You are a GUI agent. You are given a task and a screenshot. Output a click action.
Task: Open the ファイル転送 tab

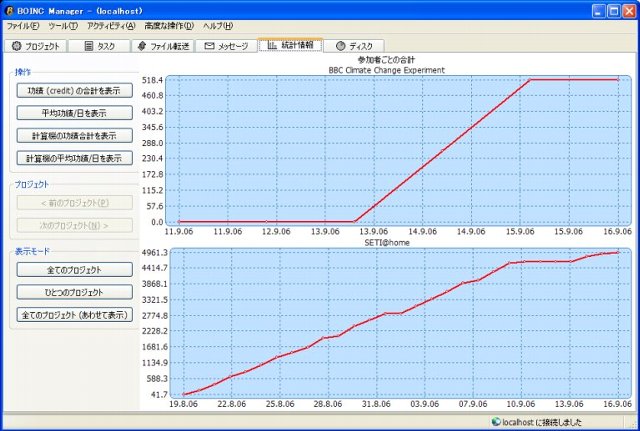point(164,46)
